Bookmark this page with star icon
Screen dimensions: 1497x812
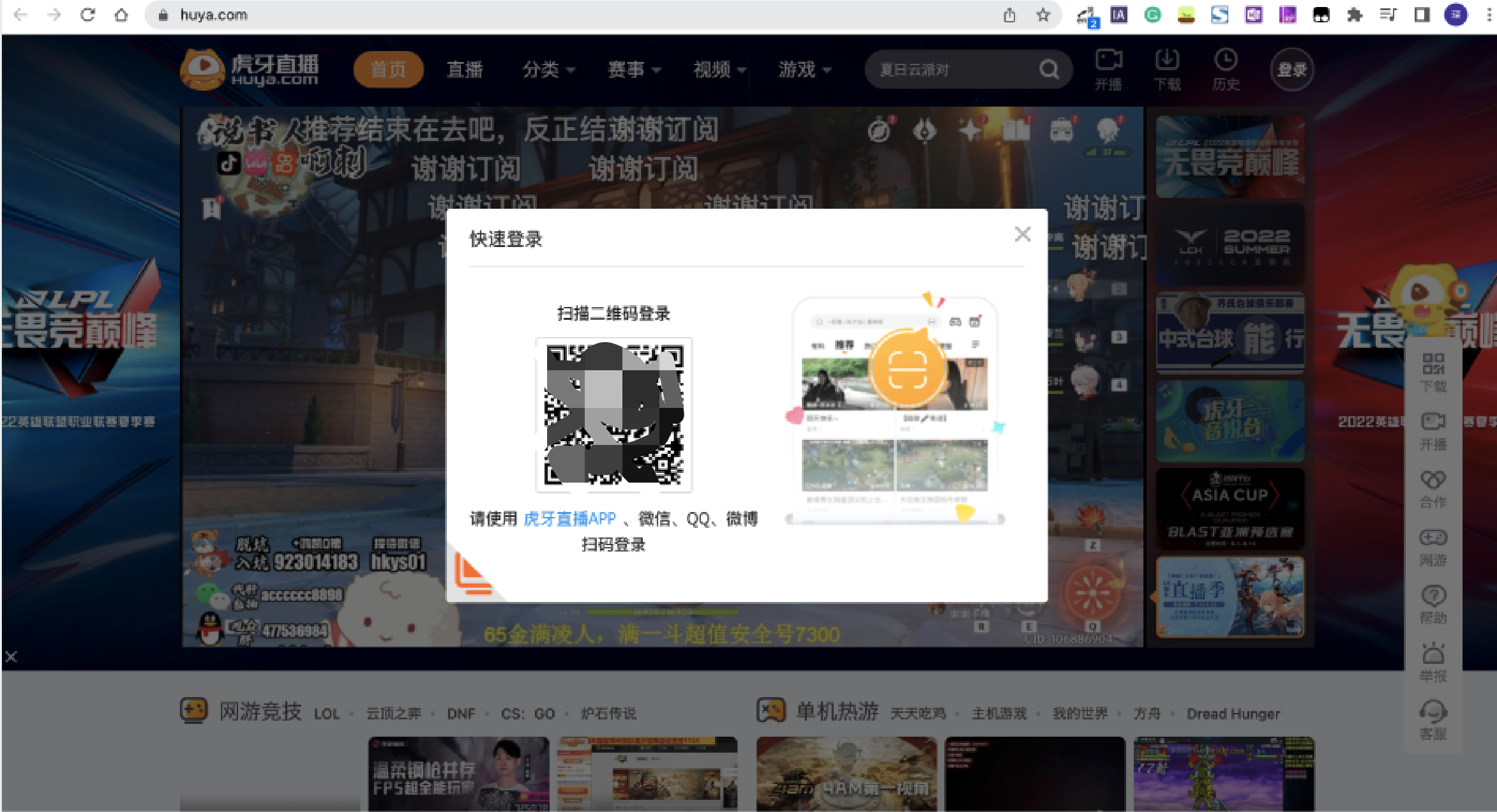point(1043,15)
